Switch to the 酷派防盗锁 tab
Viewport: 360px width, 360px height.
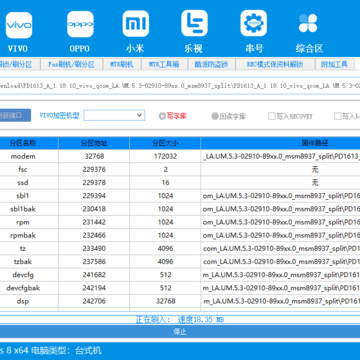pyautogui.click(x=211, y=64)
